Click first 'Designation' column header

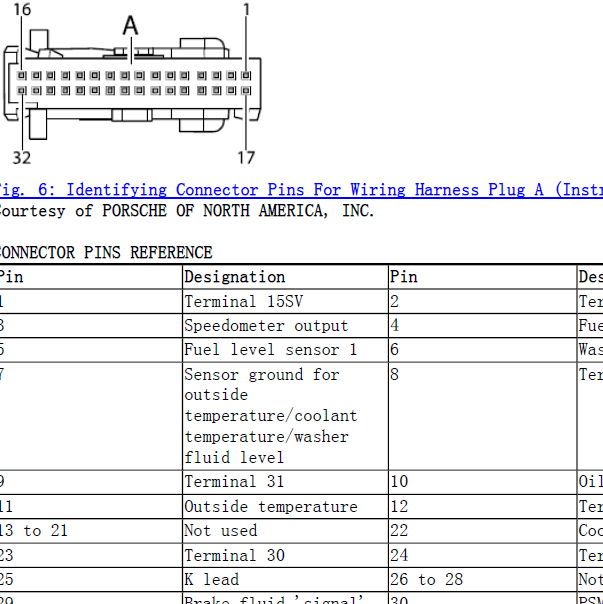tap(285, 277)
